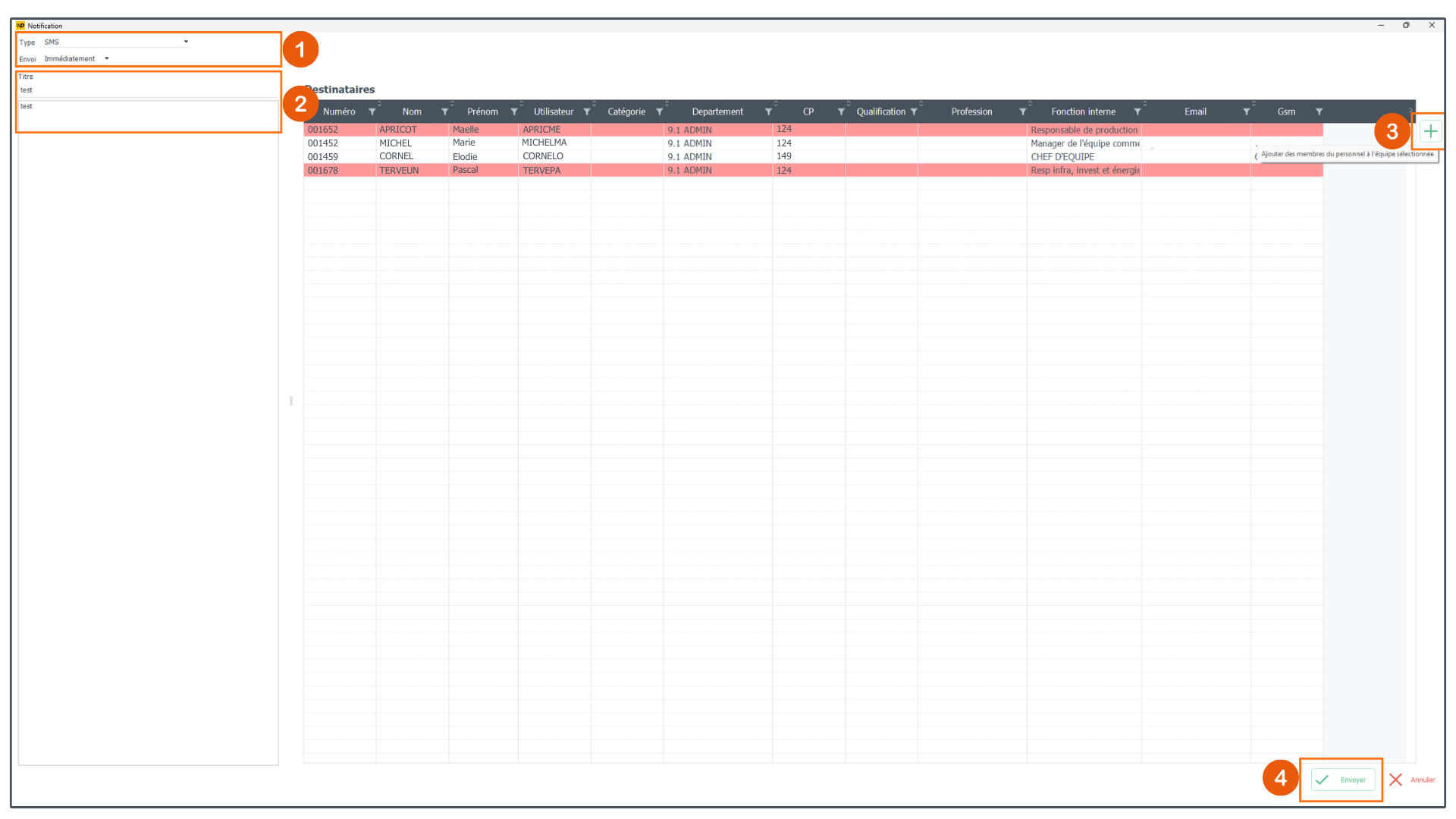Filter the Utilisateur column
Viewport: 1456px width, 819px height.
587,112
